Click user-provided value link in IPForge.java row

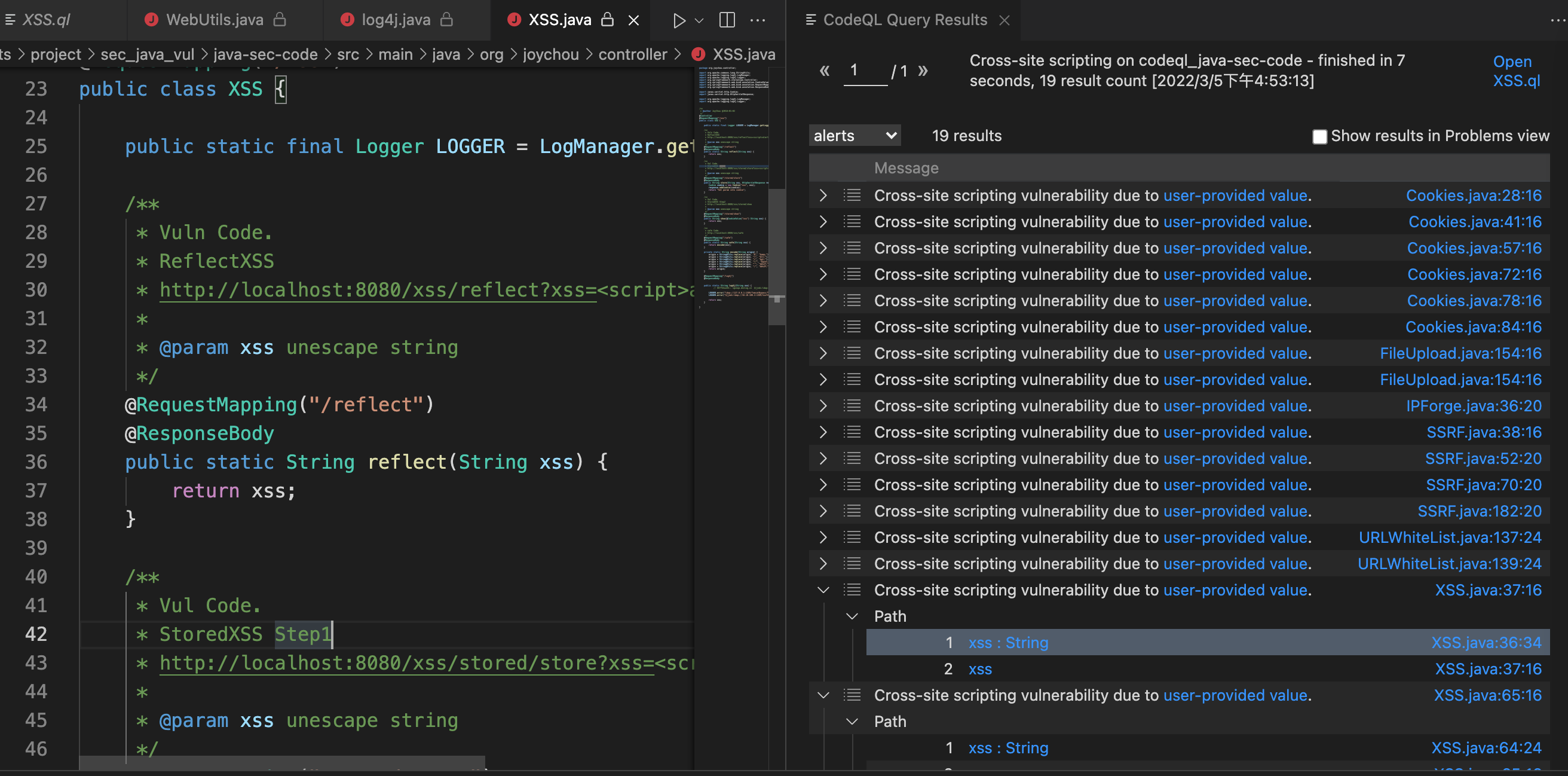click(x=1235, y=406)
